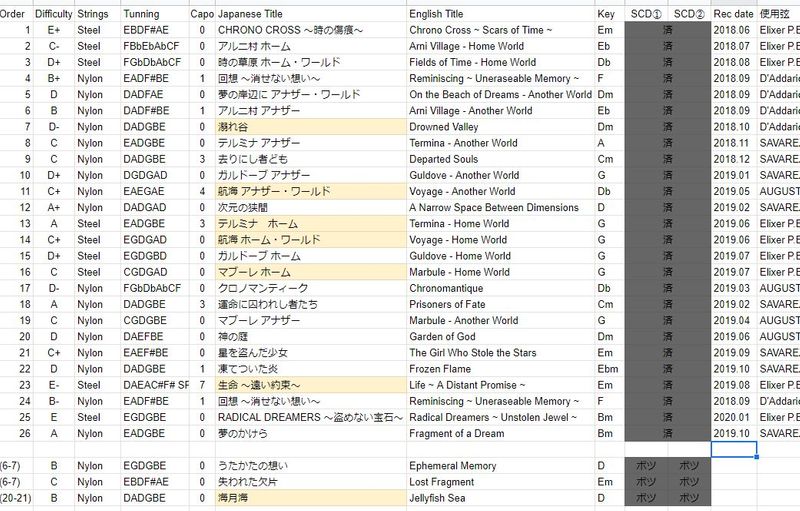Screen dimensions: 800x511
Task: Select the "DAEAC#F# SF" tuning cell
Action: 155,385
